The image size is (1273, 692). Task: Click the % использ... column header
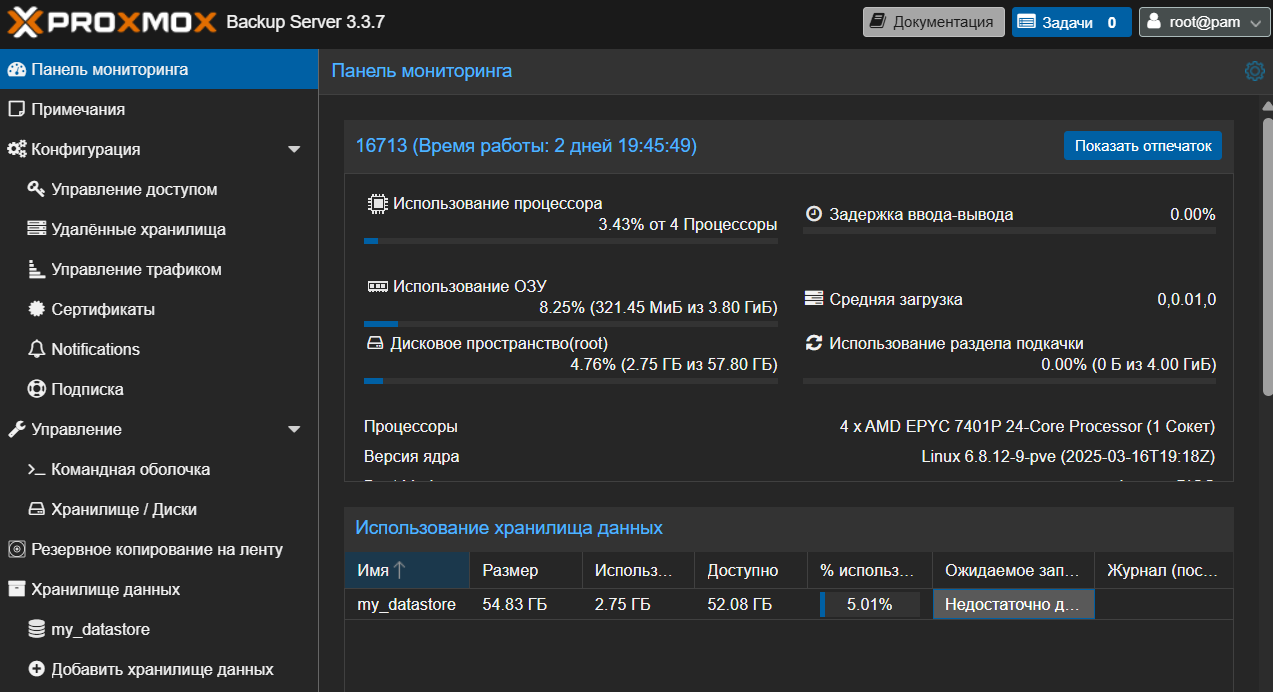coord(870,570)
